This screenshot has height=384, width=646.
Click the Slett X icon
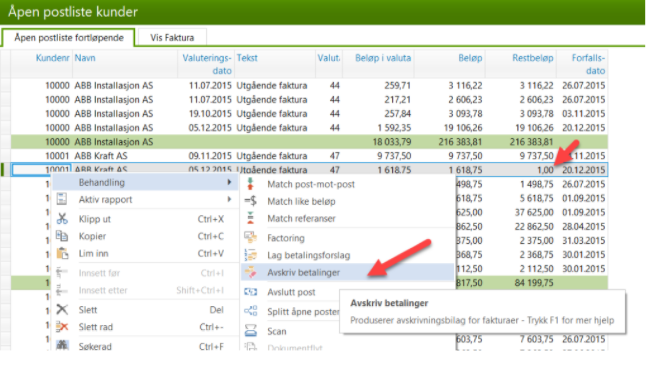[x=62, y=309]
